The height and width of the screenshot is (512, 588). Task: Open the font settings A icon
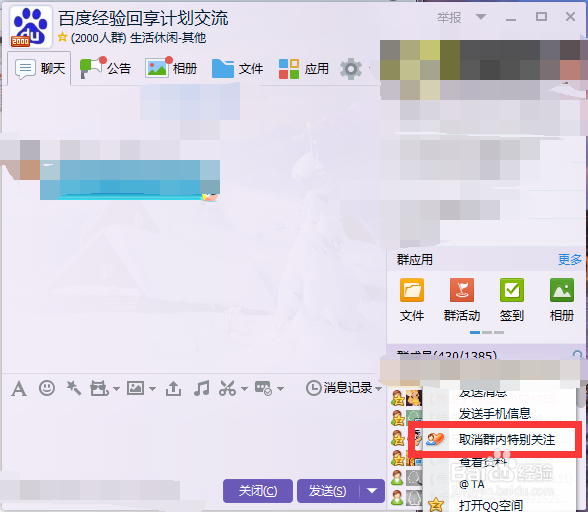(19, 388)
